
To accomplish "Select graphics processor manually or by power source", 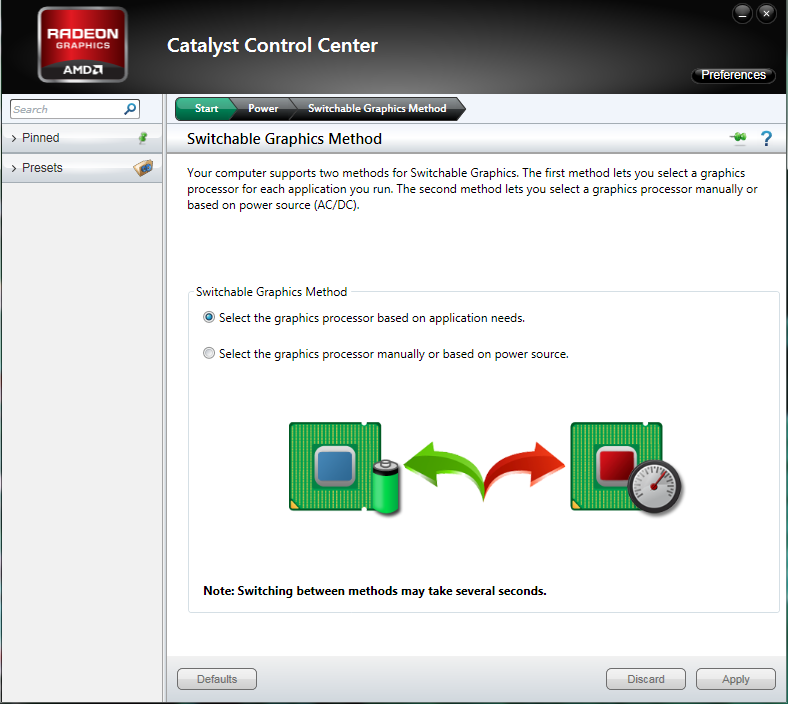I will coord(209,353).
